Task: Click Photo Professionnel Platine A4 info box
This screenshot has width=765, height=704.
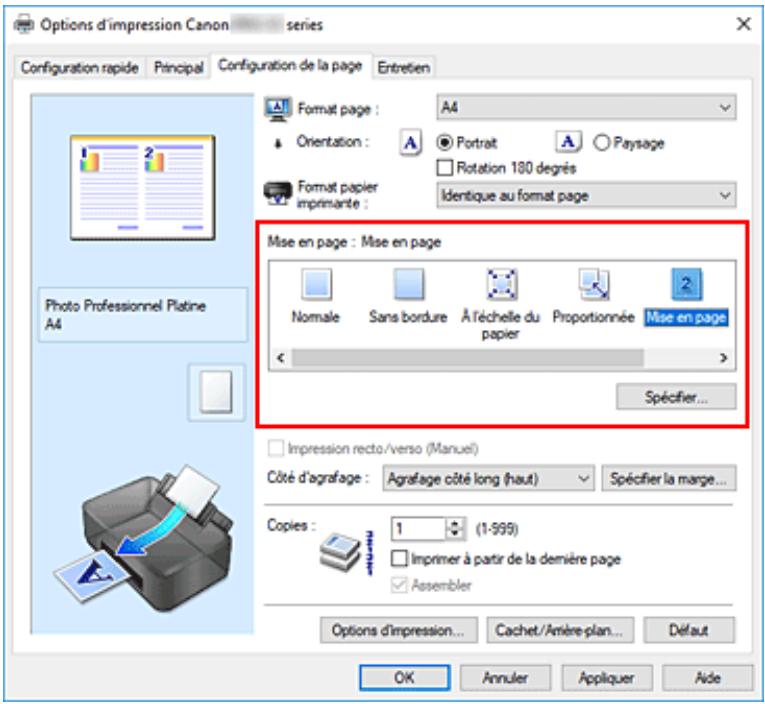Action: (143, 315)
